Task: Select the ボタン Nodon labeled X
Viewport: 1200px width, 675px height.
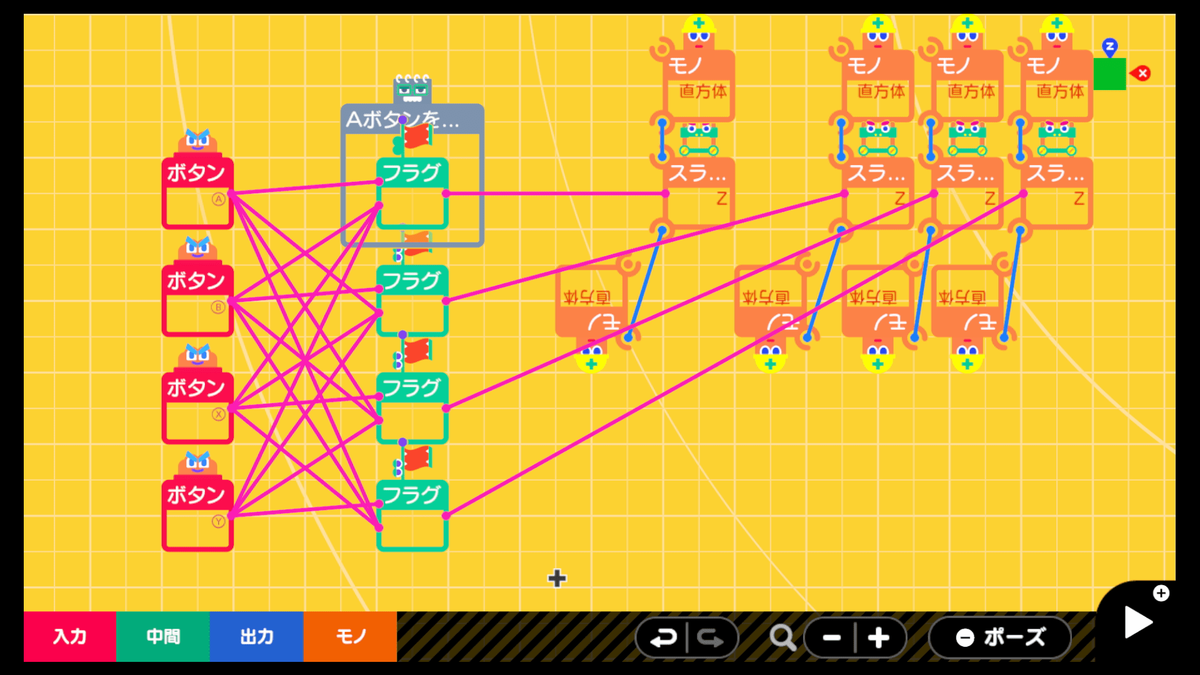Action: click(197, 408)
